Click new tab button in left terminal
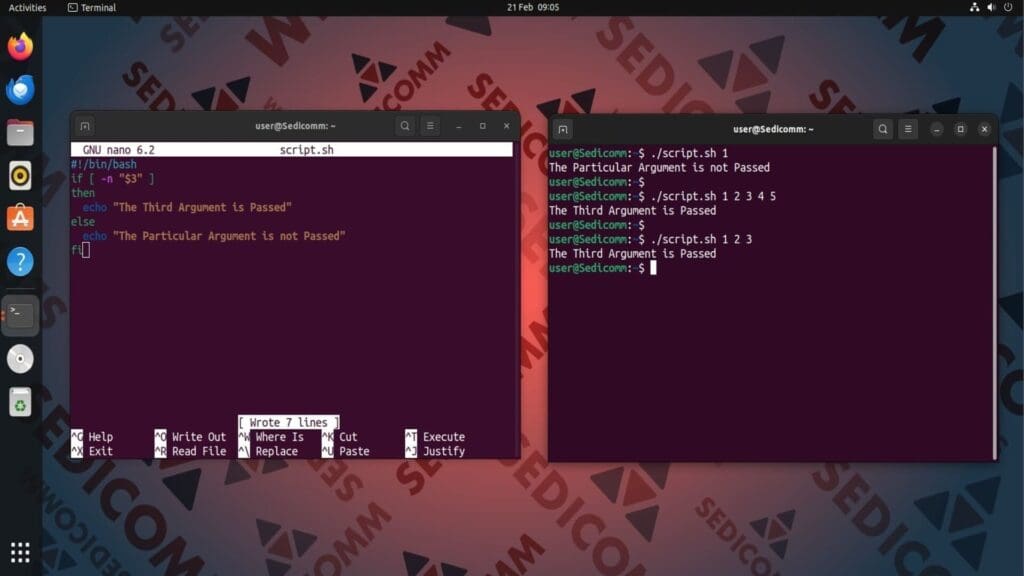Image resolution: width=1024 pixels, height=576 pixels. (85, 126)
